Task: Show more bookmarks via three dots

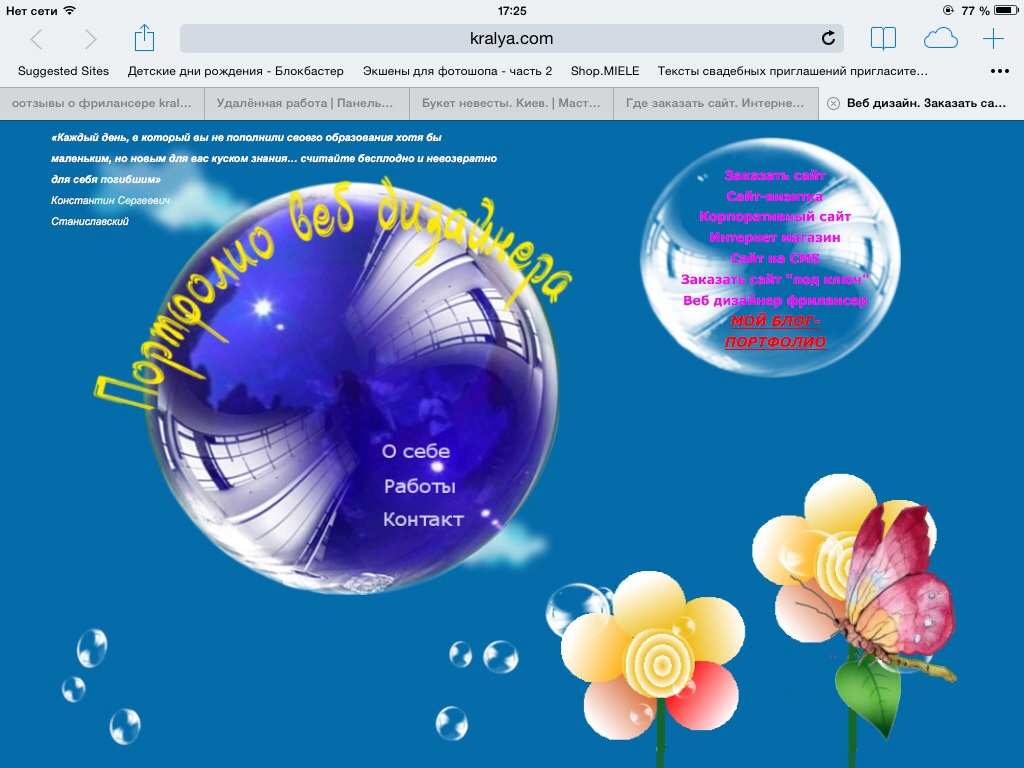Action: [1000, 71]
